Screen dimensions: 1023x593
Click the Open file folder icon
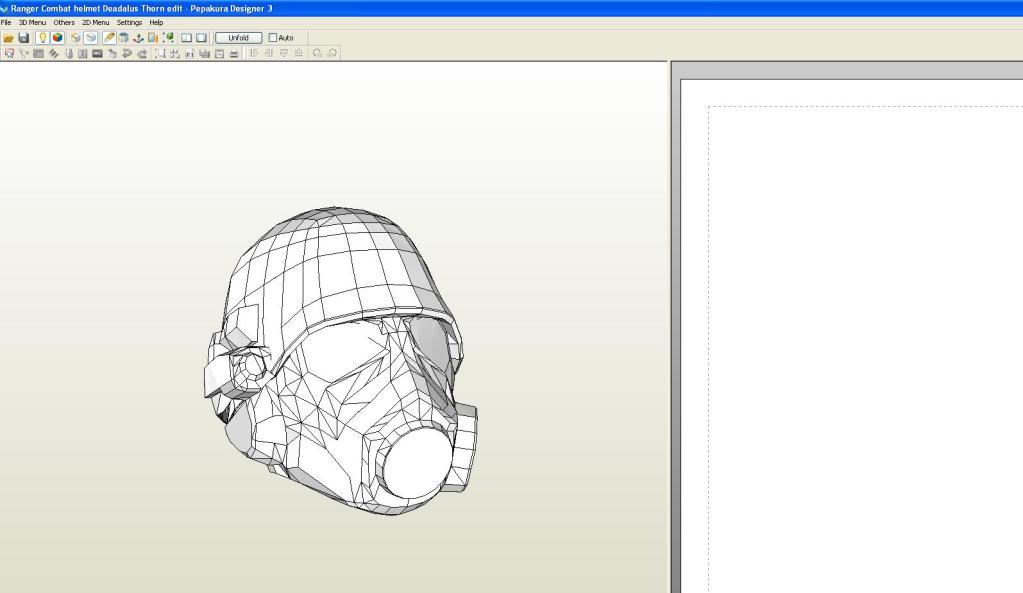tap(9, 38)
